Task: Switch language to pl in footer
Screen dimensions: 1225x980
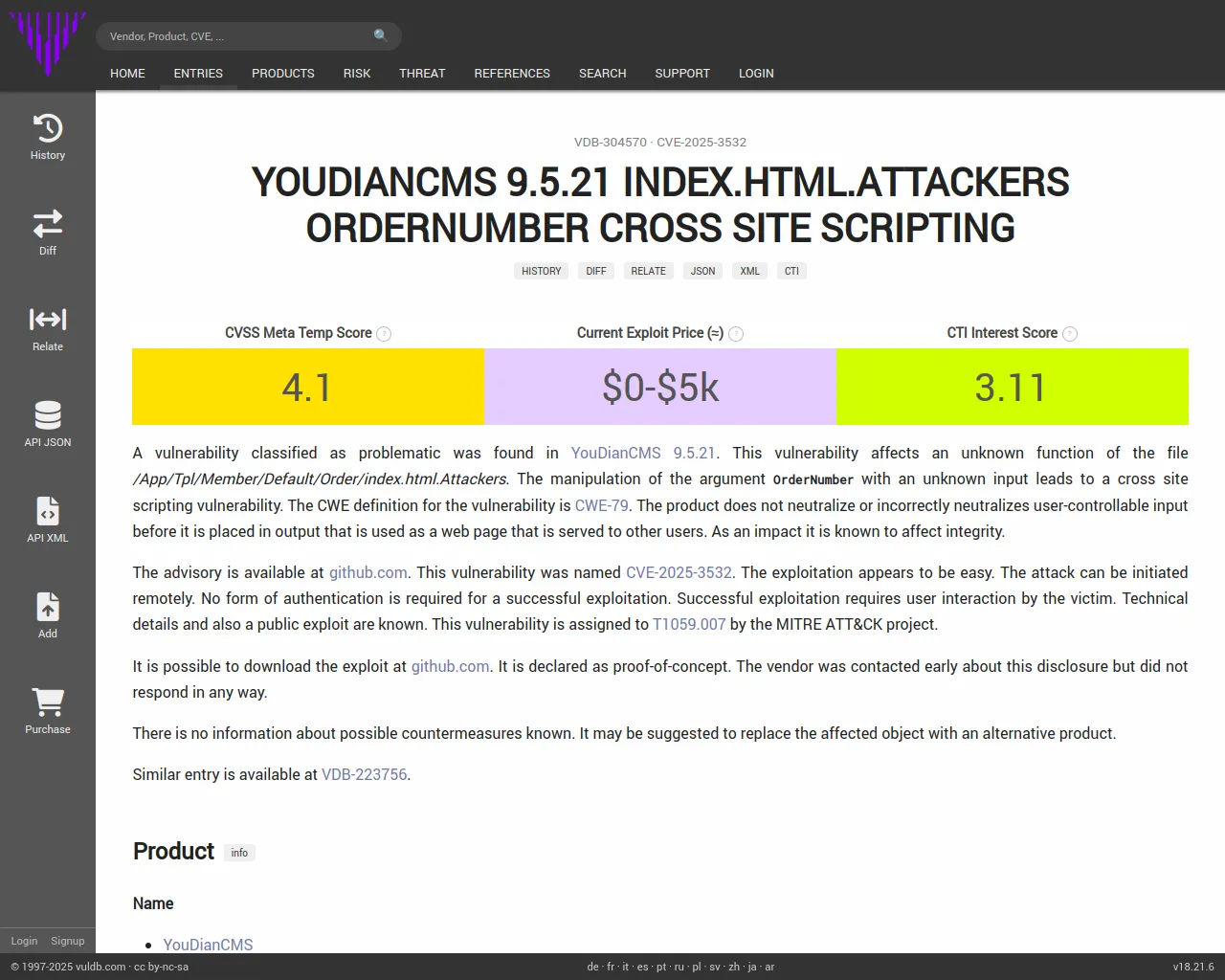Action: click(697, 967)
